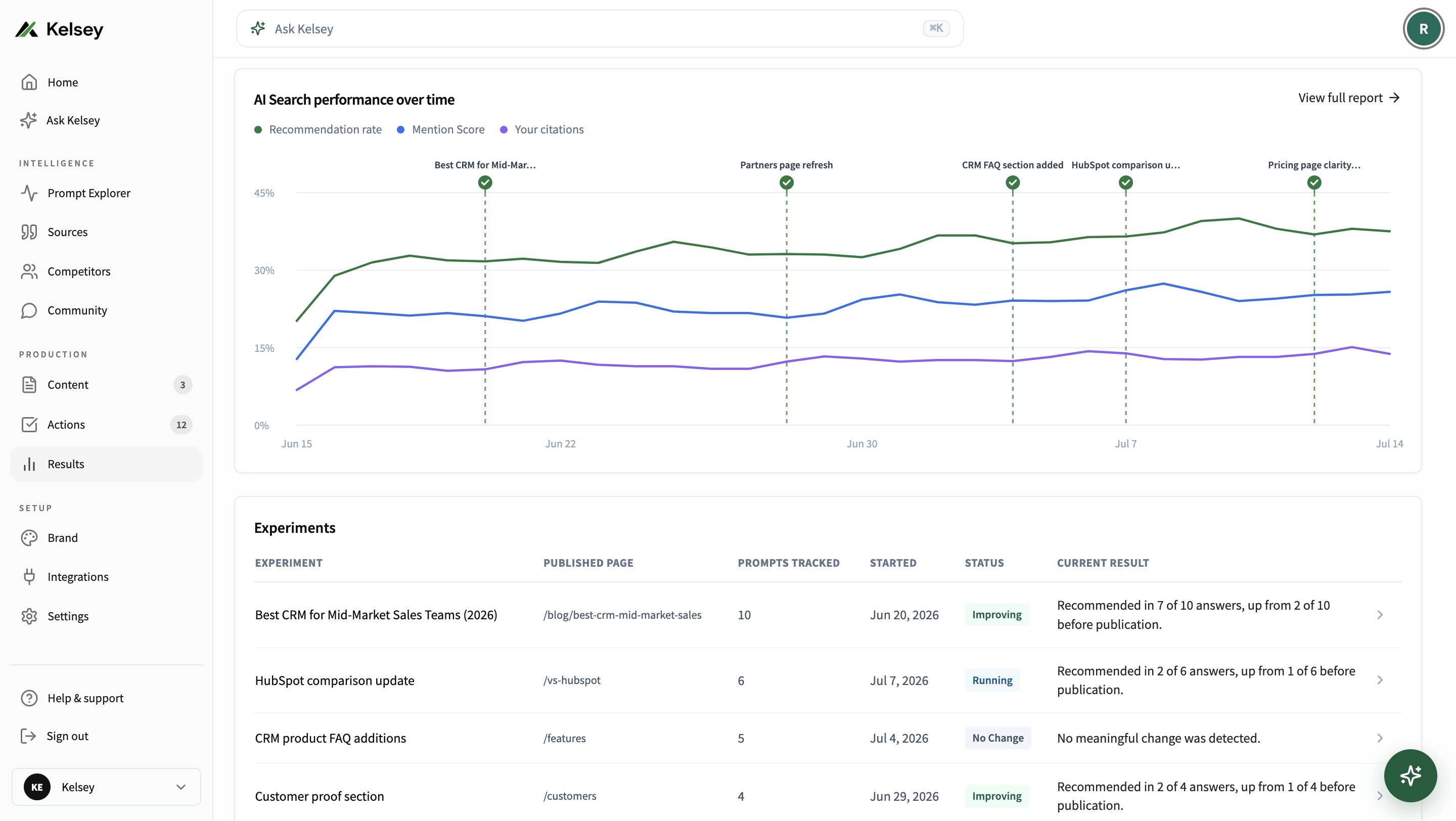The image size is (1456, 821).
Task: Click checkmark marker for CRM FAQ section added
Action: [x=1012, y=183]
